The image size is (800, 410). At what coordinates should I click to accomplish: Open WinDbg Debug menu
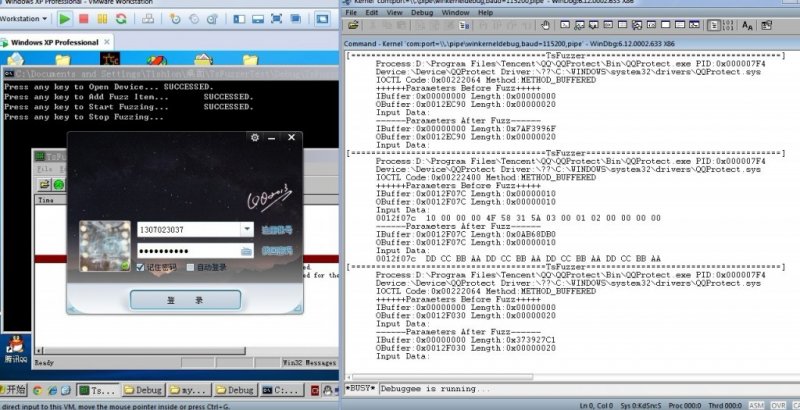pos(421,12)
